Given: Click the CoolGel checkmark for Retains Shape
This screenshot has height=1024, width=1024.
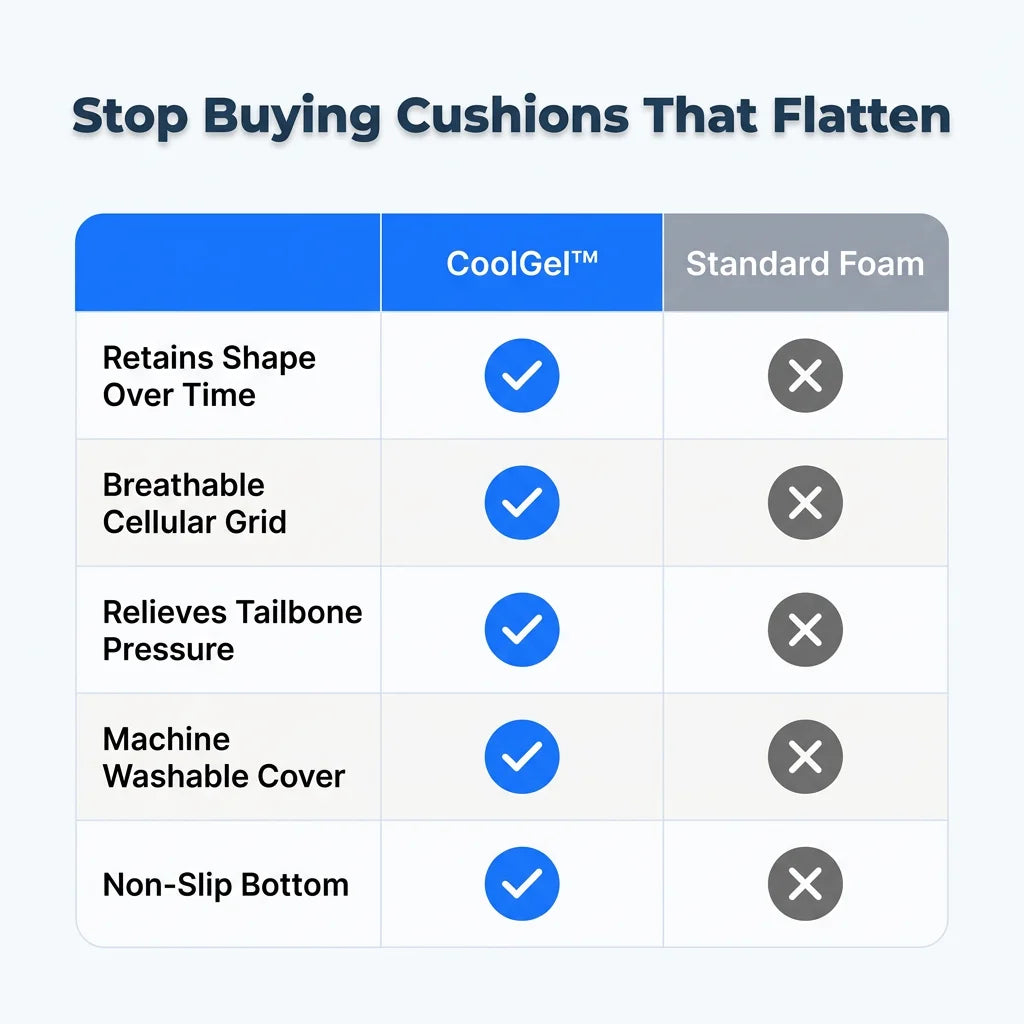Looking at the screenshot, I should coord(522,376).
